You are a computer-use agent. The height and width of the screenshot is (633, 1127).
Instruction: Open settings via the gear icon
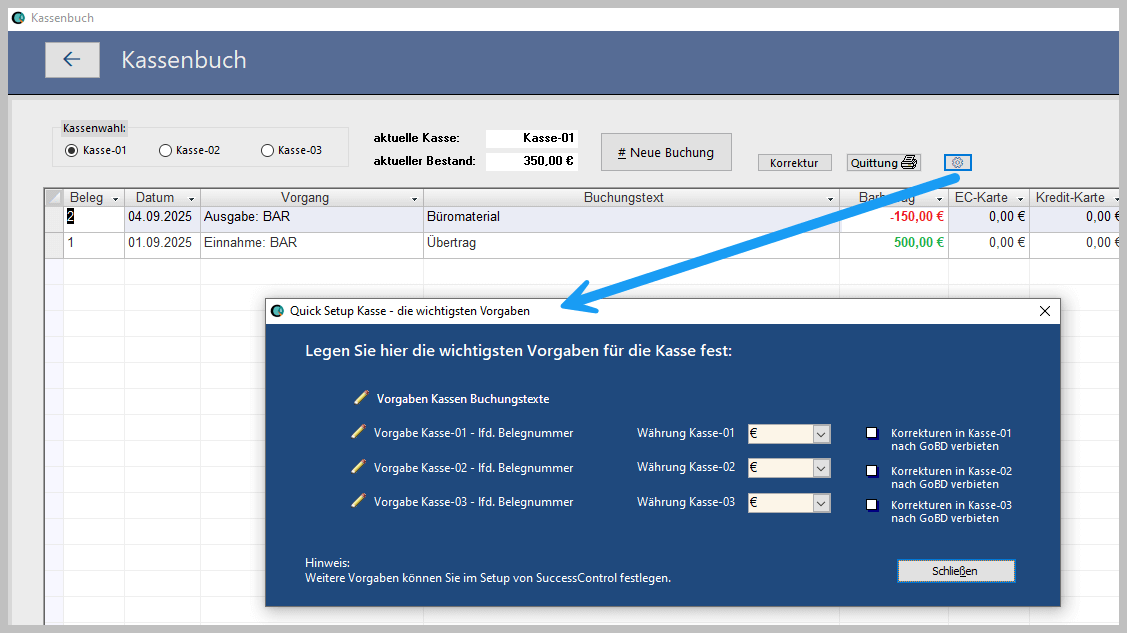point(957,163)
